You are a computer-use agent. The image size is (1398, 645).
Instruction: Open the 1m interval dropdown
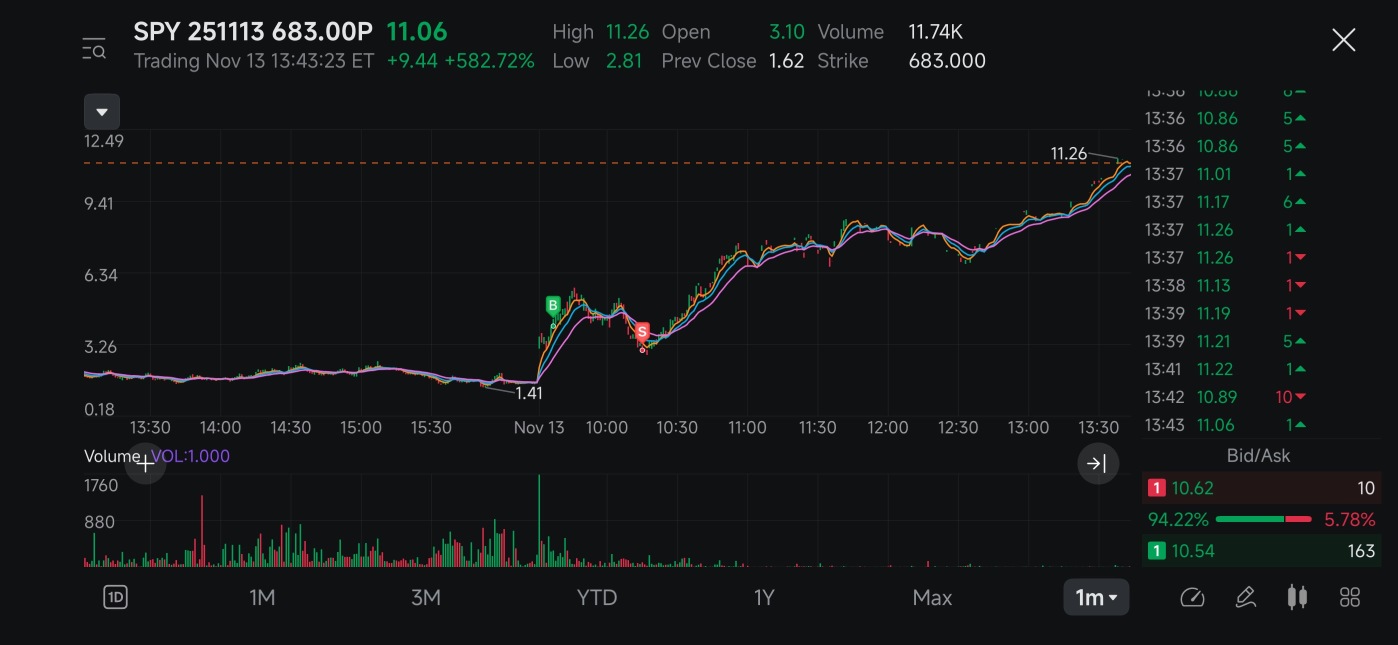[x=1096, y=598]
